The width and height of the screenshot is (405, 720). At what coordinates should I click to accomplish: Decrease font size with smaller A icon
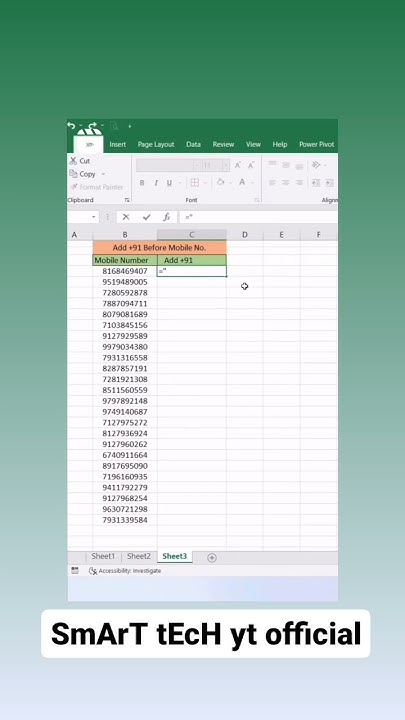pyautogui.click(x=251, y=165)
